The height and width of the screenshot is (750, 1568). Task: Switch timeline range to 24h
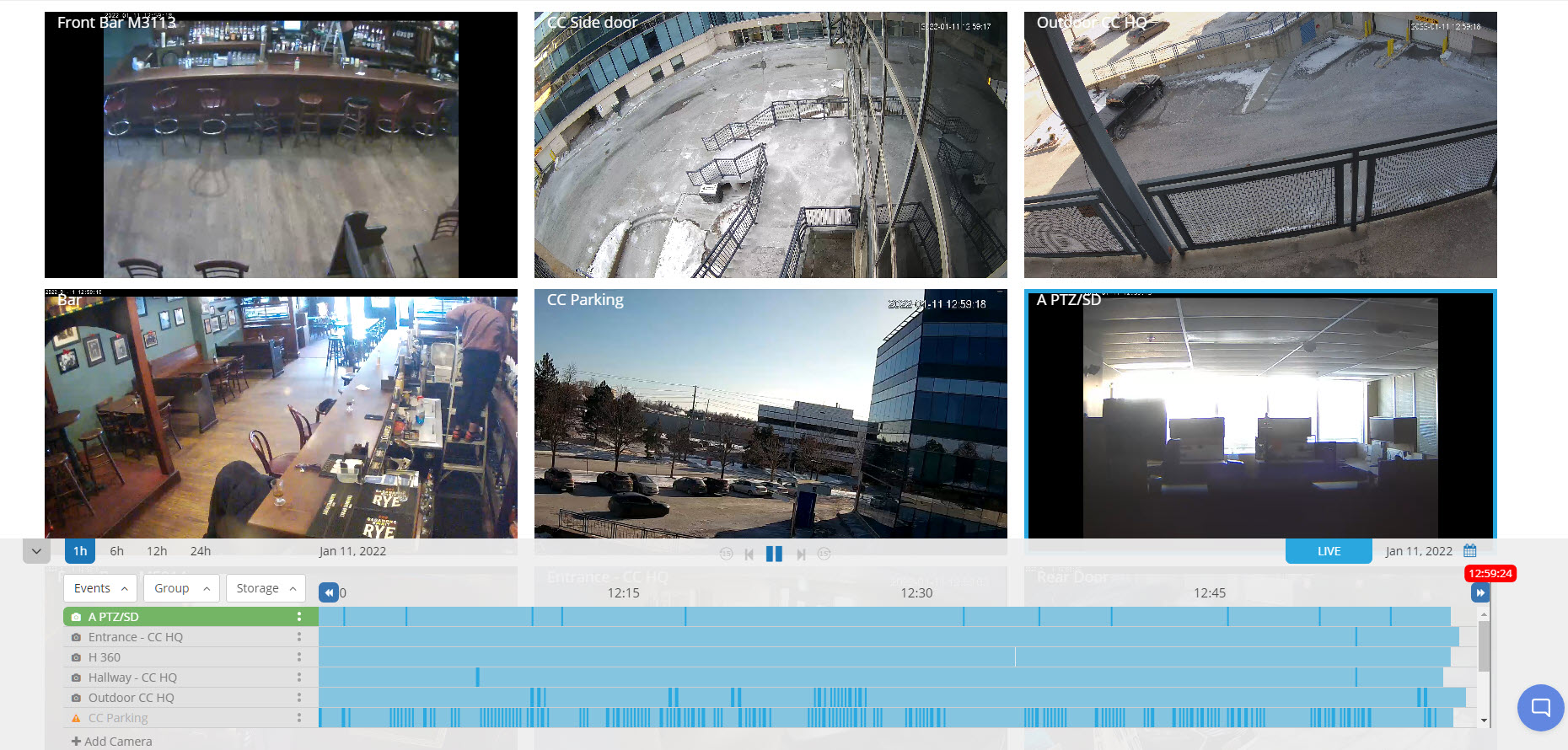point(201,551)
